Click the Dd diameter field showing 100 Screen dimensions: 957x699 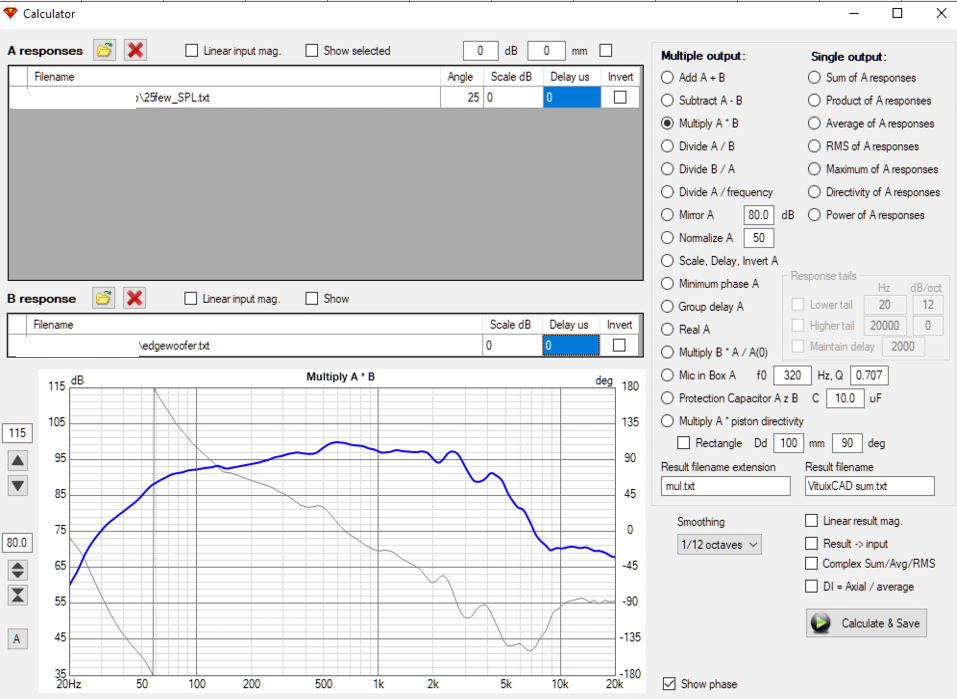point(789,443)
